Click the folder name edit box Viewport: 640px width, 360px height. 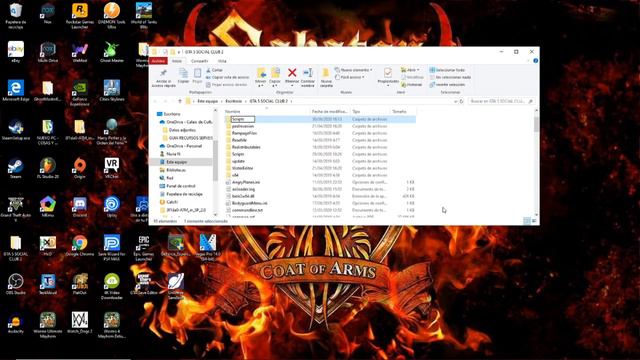(x=242, y=119)
